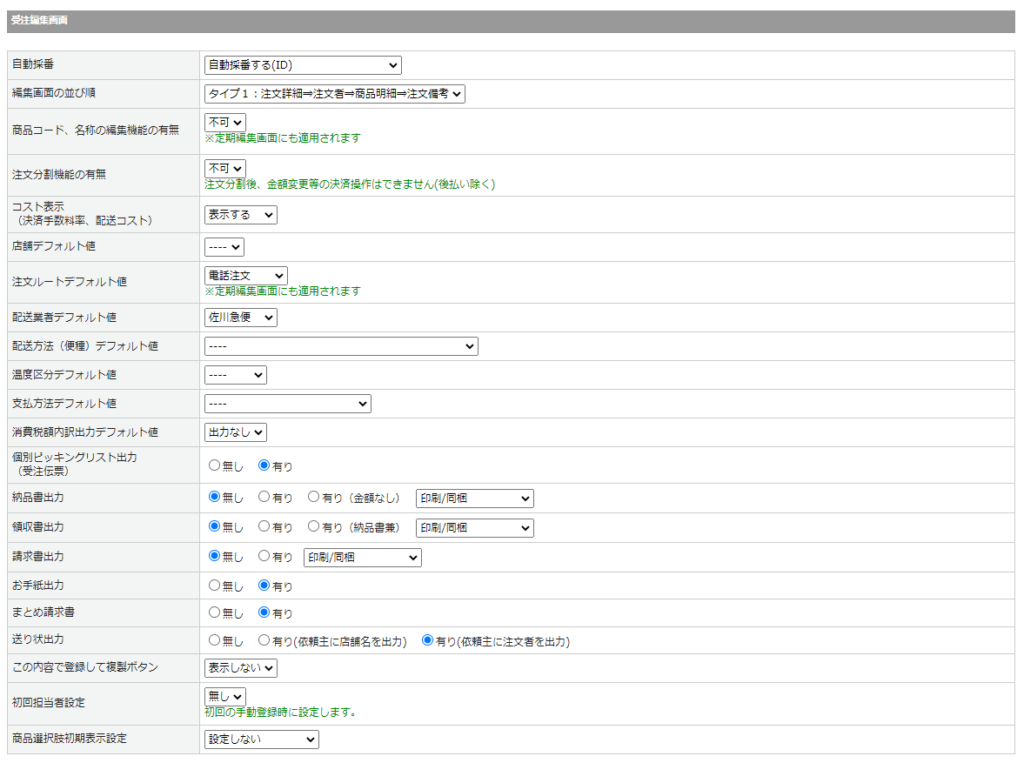Expand the 消費税額内訳出力デフォルト値 dropdown

(x=235, y=432)
